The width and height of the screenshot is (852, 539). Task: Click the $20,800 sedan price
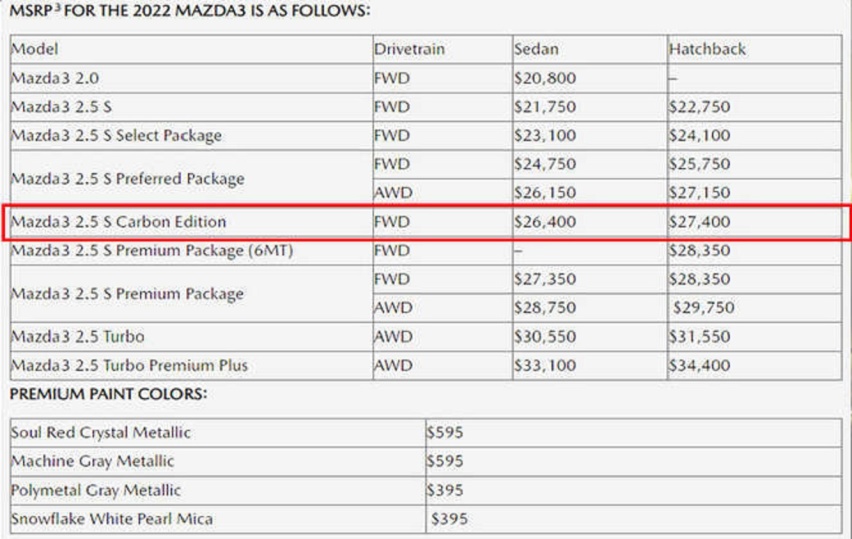[545, 78]
